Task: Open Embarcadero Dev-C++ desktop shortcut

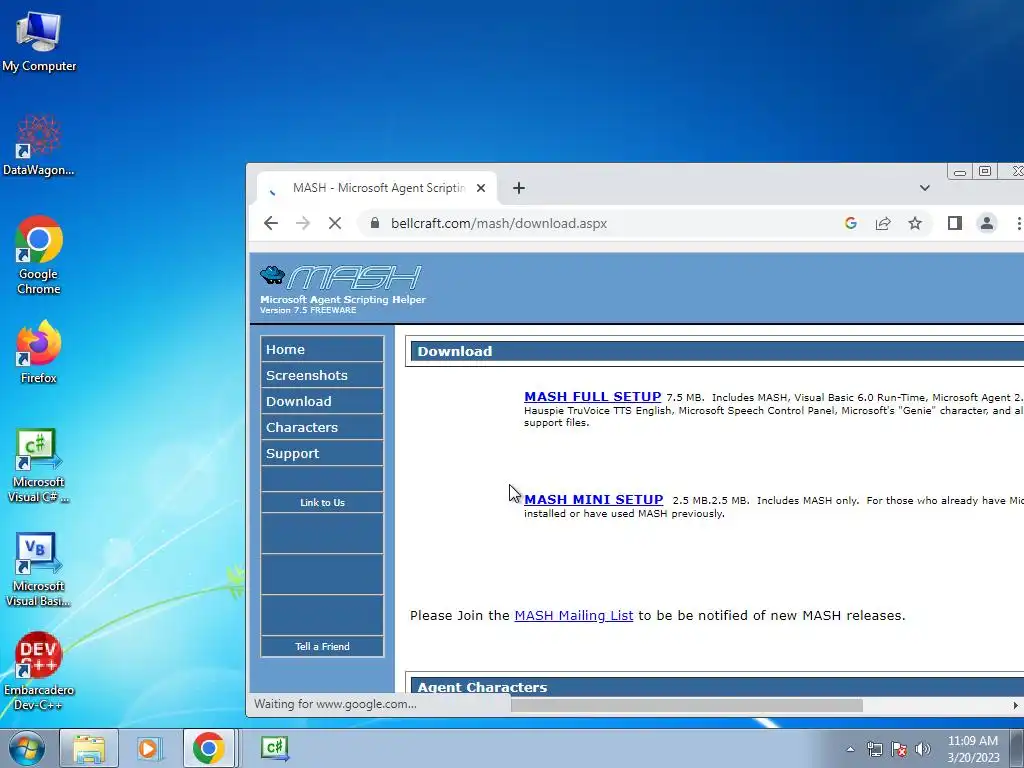Action: [39, 671]
